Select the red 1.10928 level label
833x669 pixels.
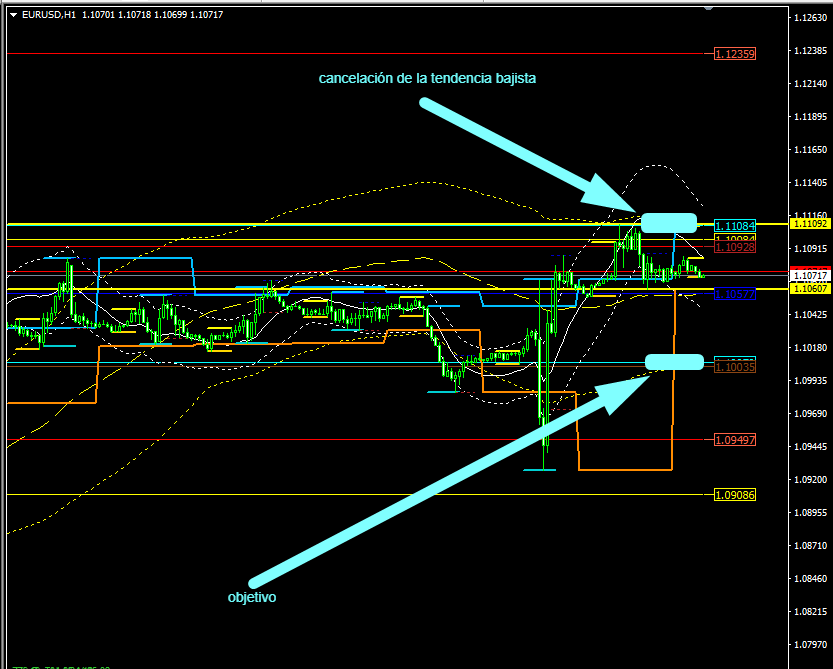(735, 247)
